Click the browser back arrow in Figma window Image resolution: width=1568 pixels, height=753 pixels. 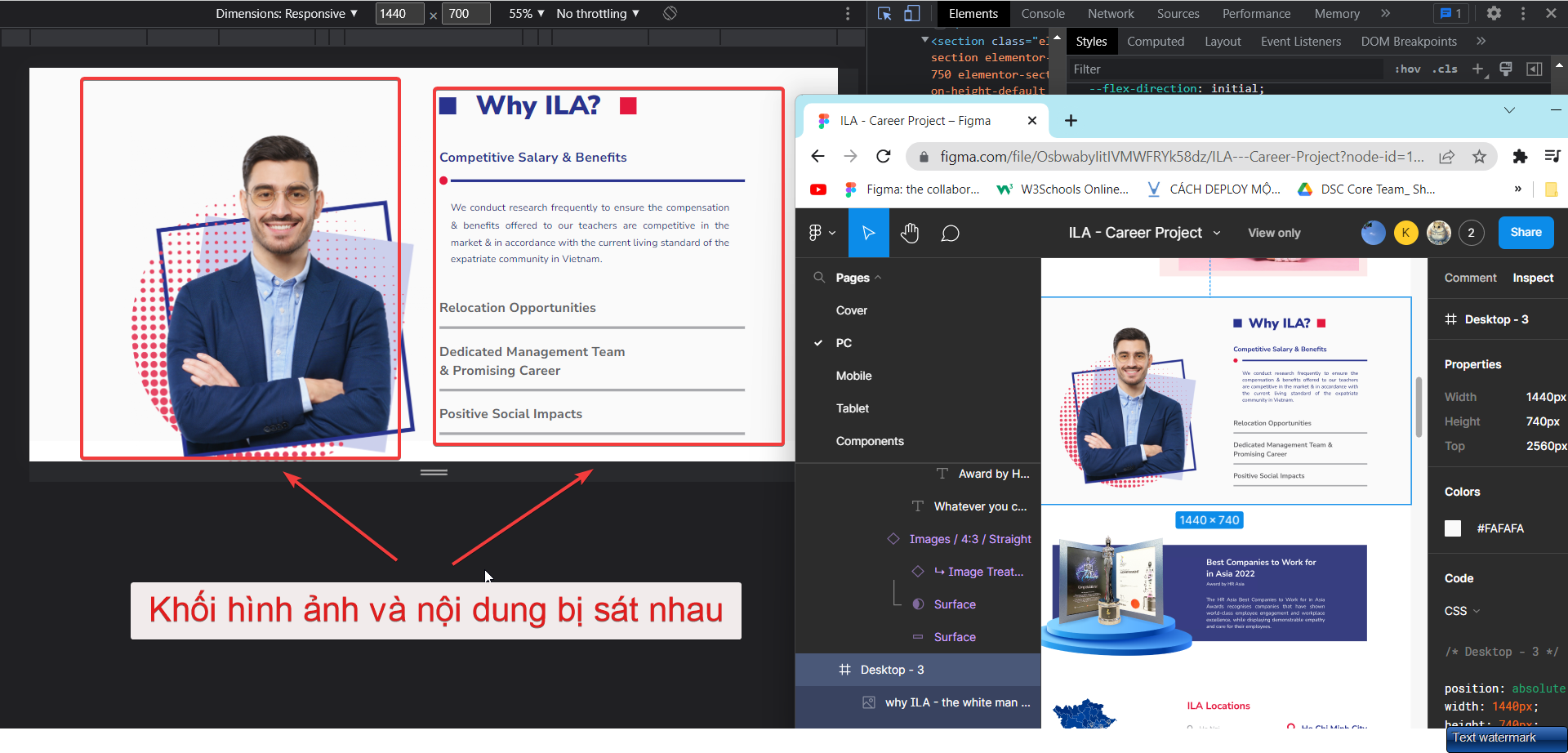[817, 156]
